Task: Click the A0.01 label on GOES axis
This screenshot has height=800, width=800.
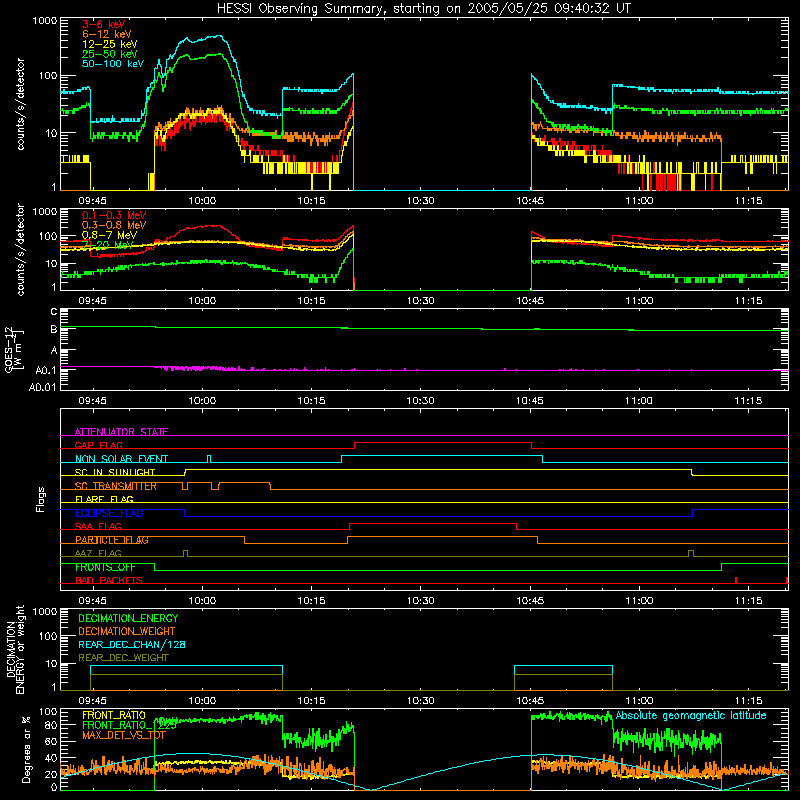Action: [x=43, y=388]
